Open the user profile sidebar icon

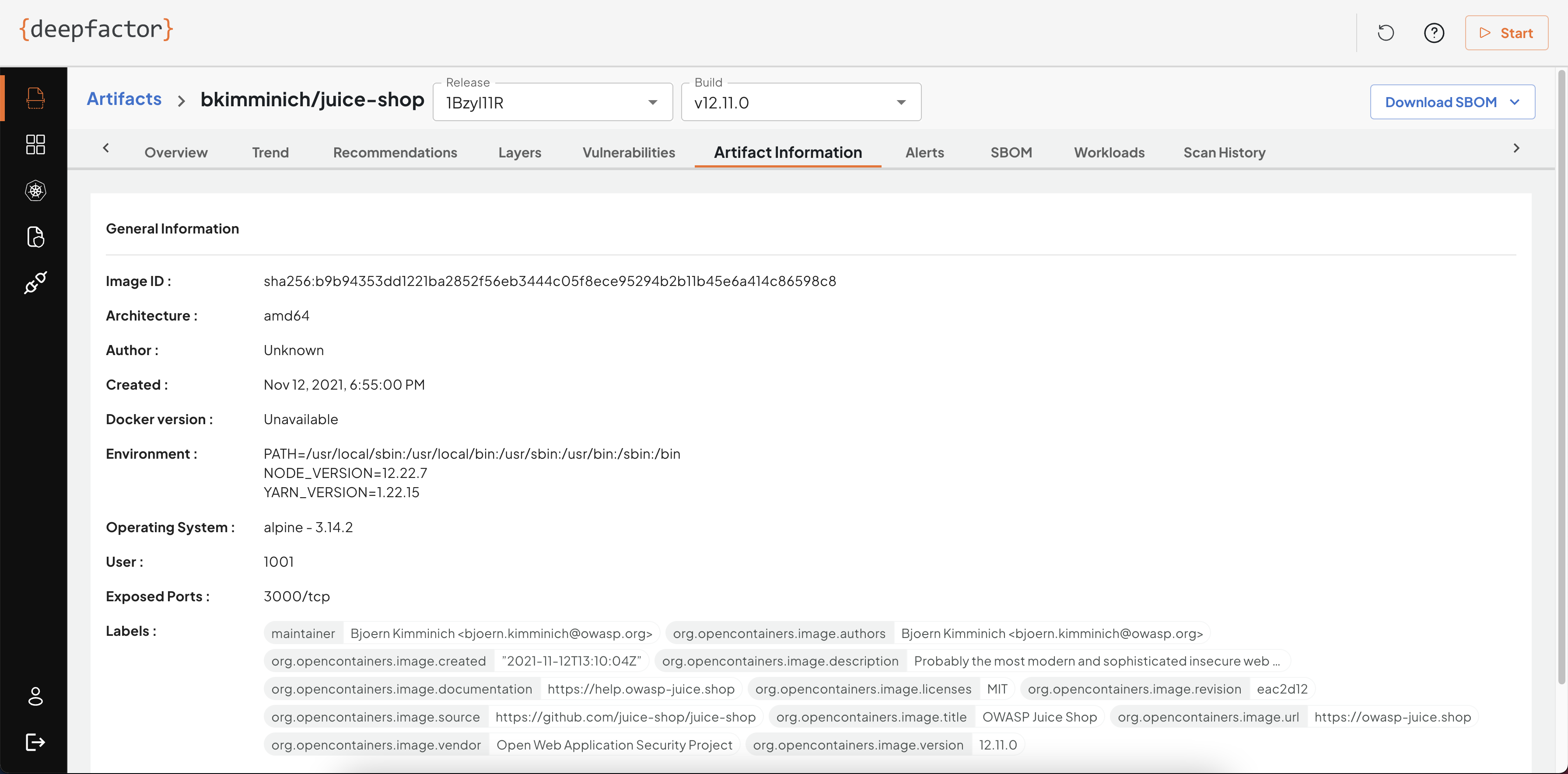[x=35, y=696]
